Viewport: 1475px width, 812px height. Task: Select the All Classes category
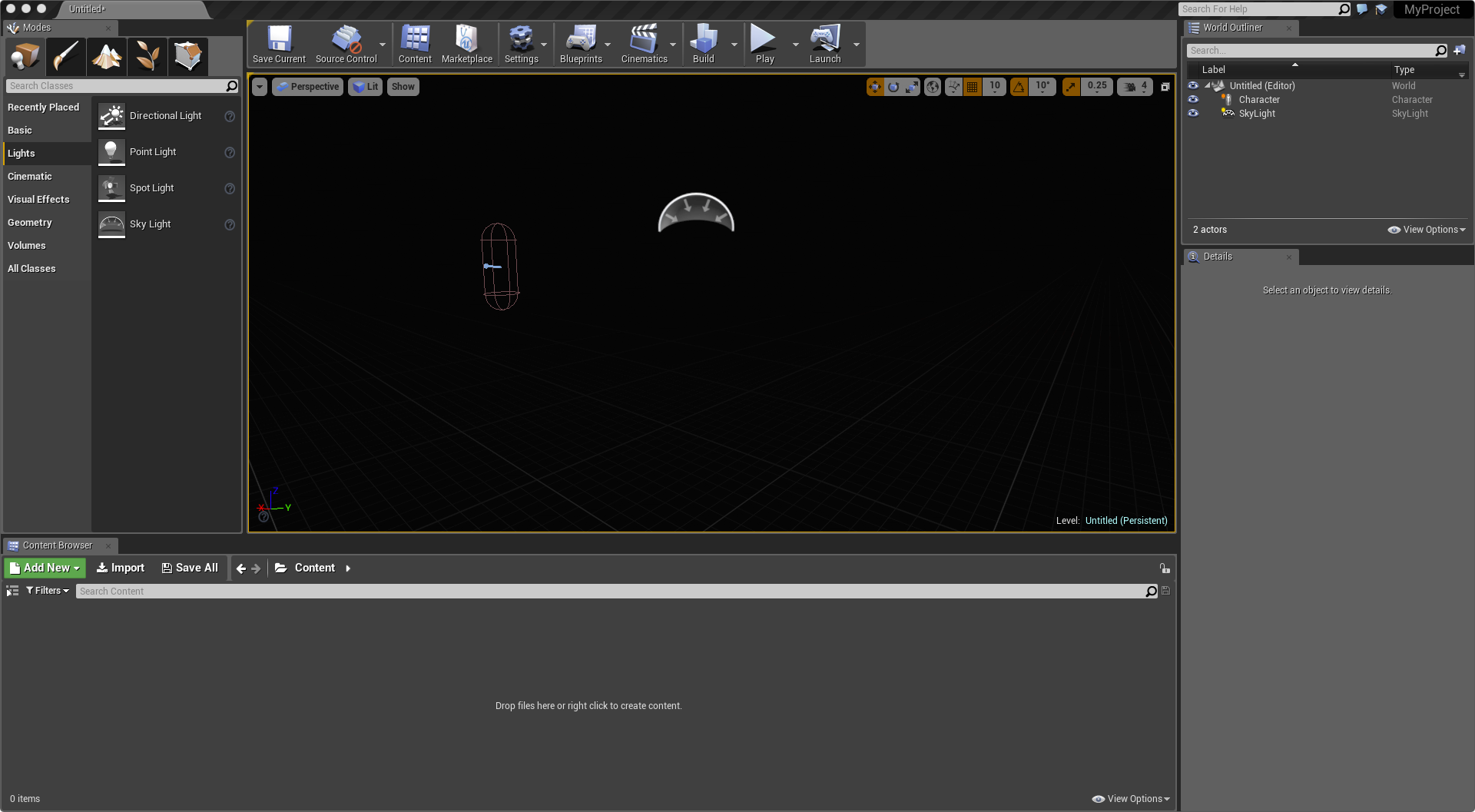coord(47,269)
